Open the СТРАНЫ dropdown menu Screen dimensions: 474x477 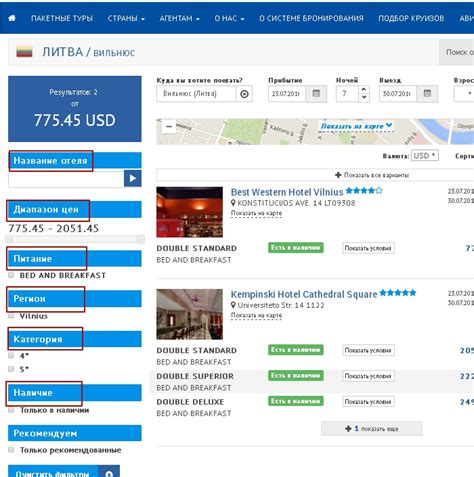coord(126,18)
